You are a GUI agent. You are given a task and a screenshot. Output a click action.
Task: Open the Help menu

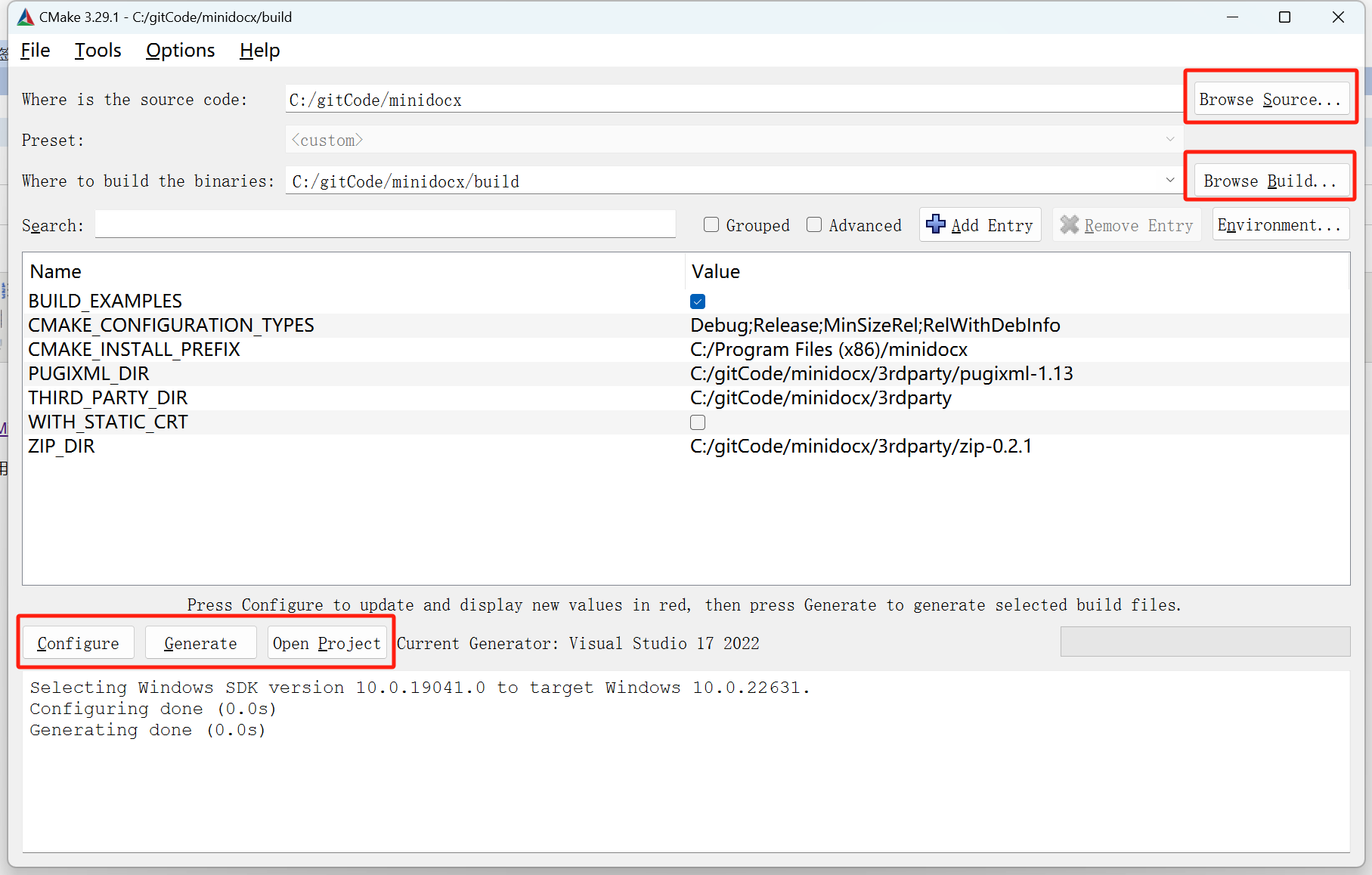[260, 51]
